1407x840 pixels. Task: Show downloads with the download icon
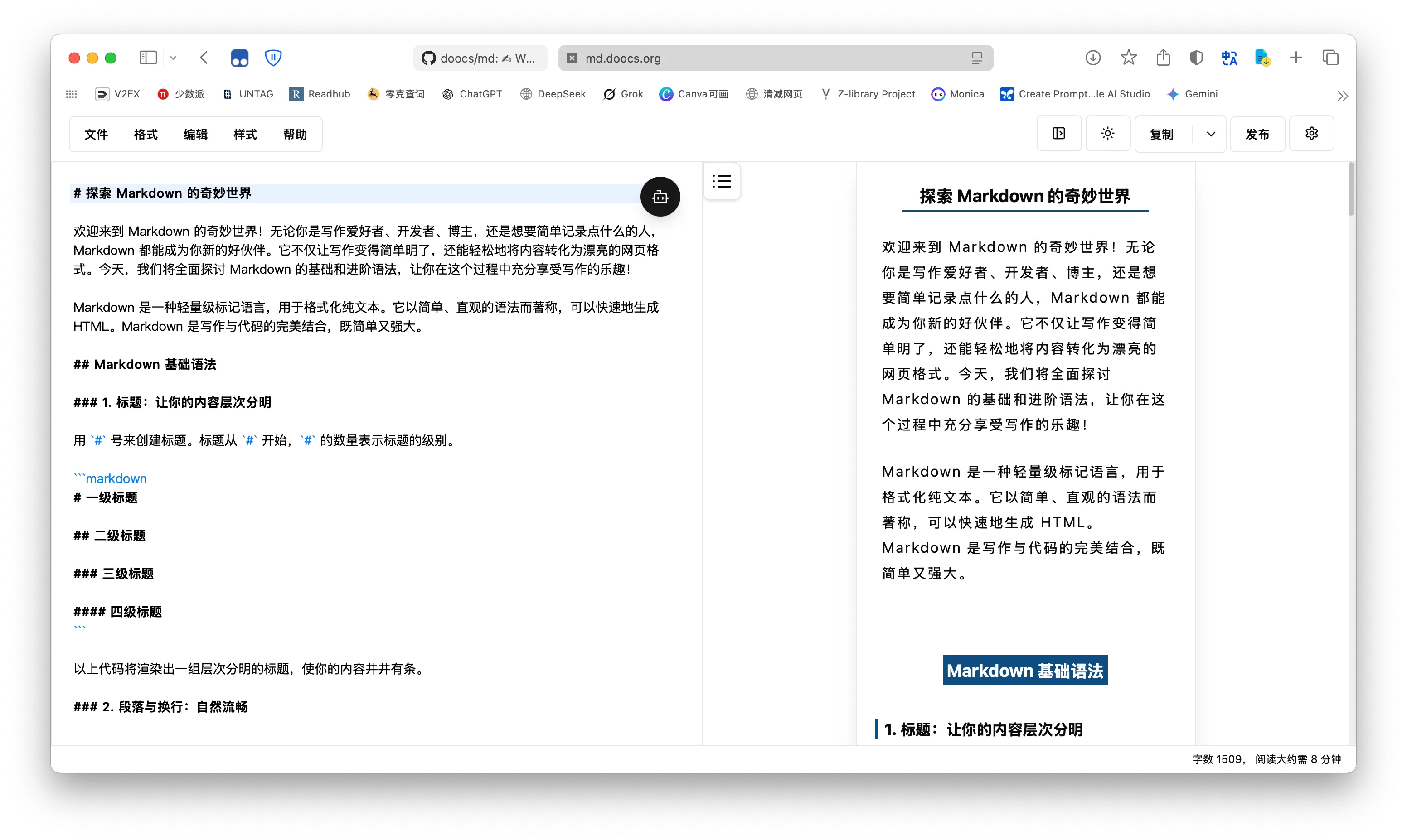[1093, 58]
